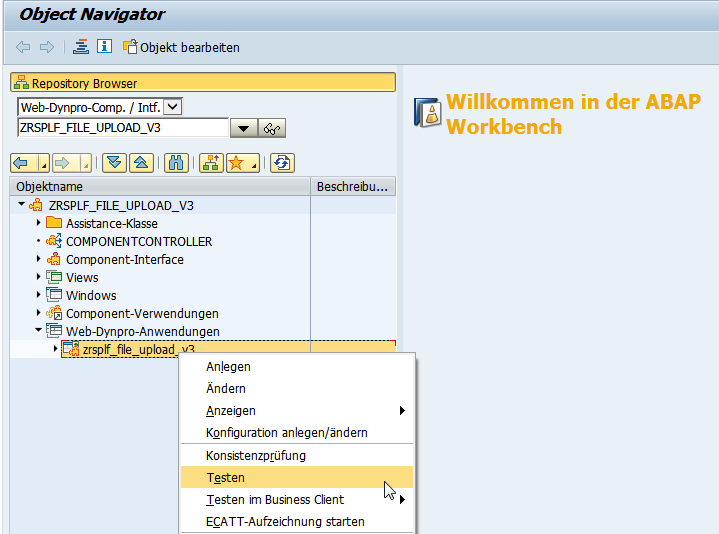Choose Konfiguration anlegen/ändern
Viewport: 719px width, 534px height.
[297, 433]
